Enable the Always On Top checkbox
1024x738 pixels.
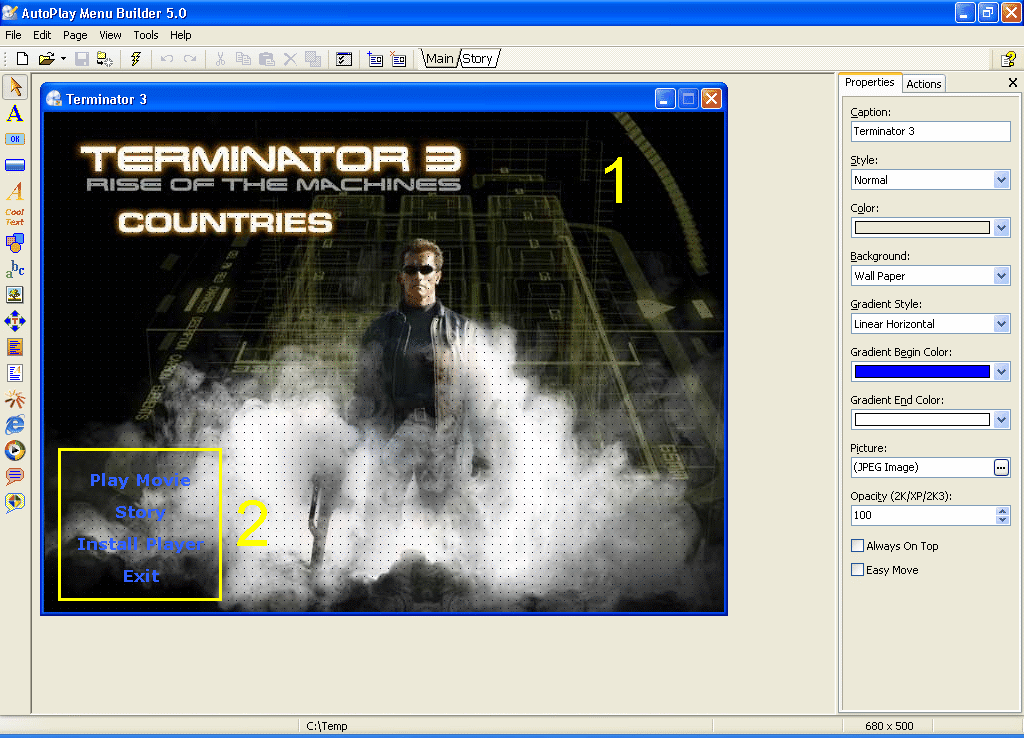click(x=857, y=545)
